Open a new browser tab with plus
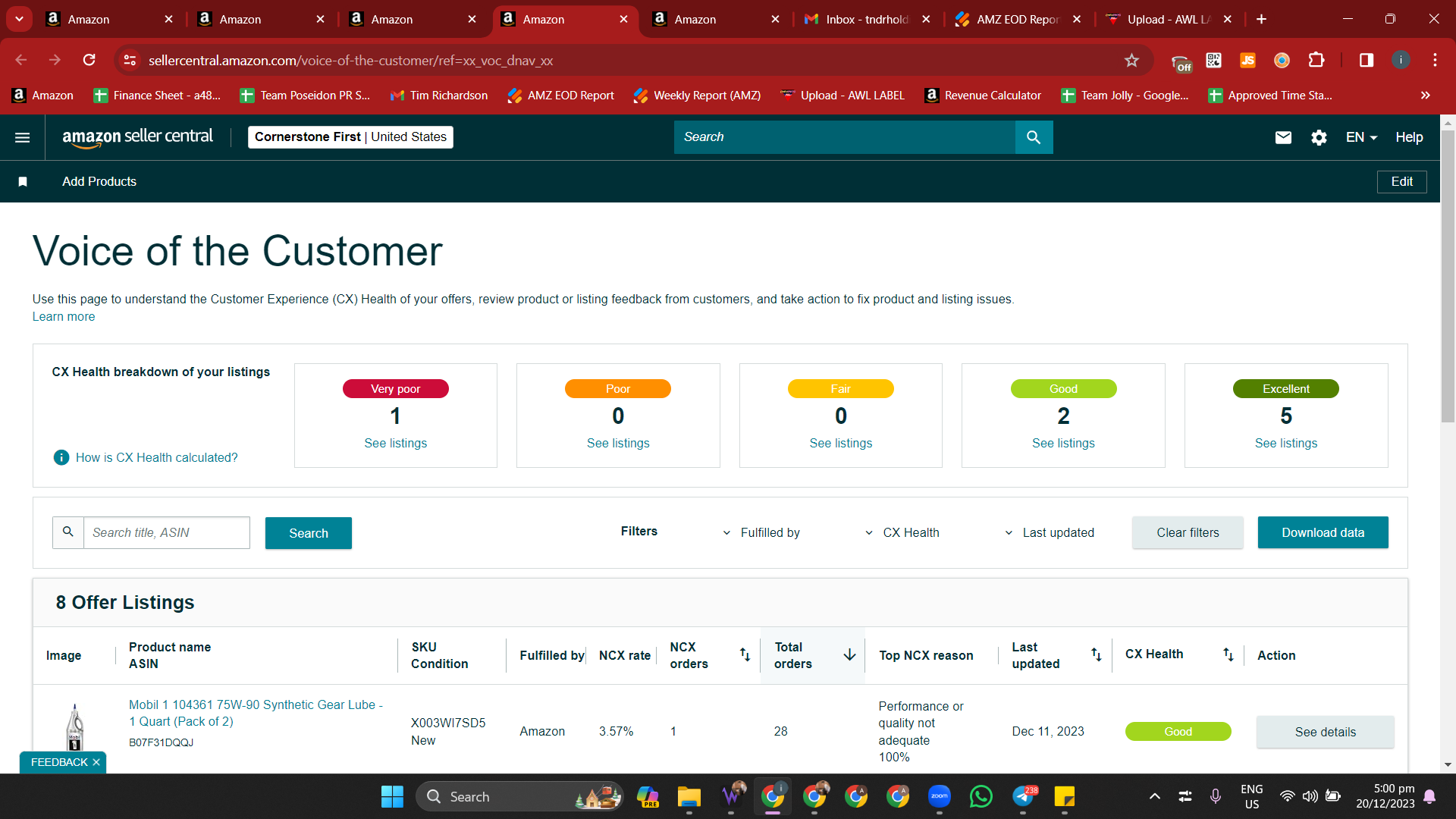1456x819 pixels. pos(1261,19)
